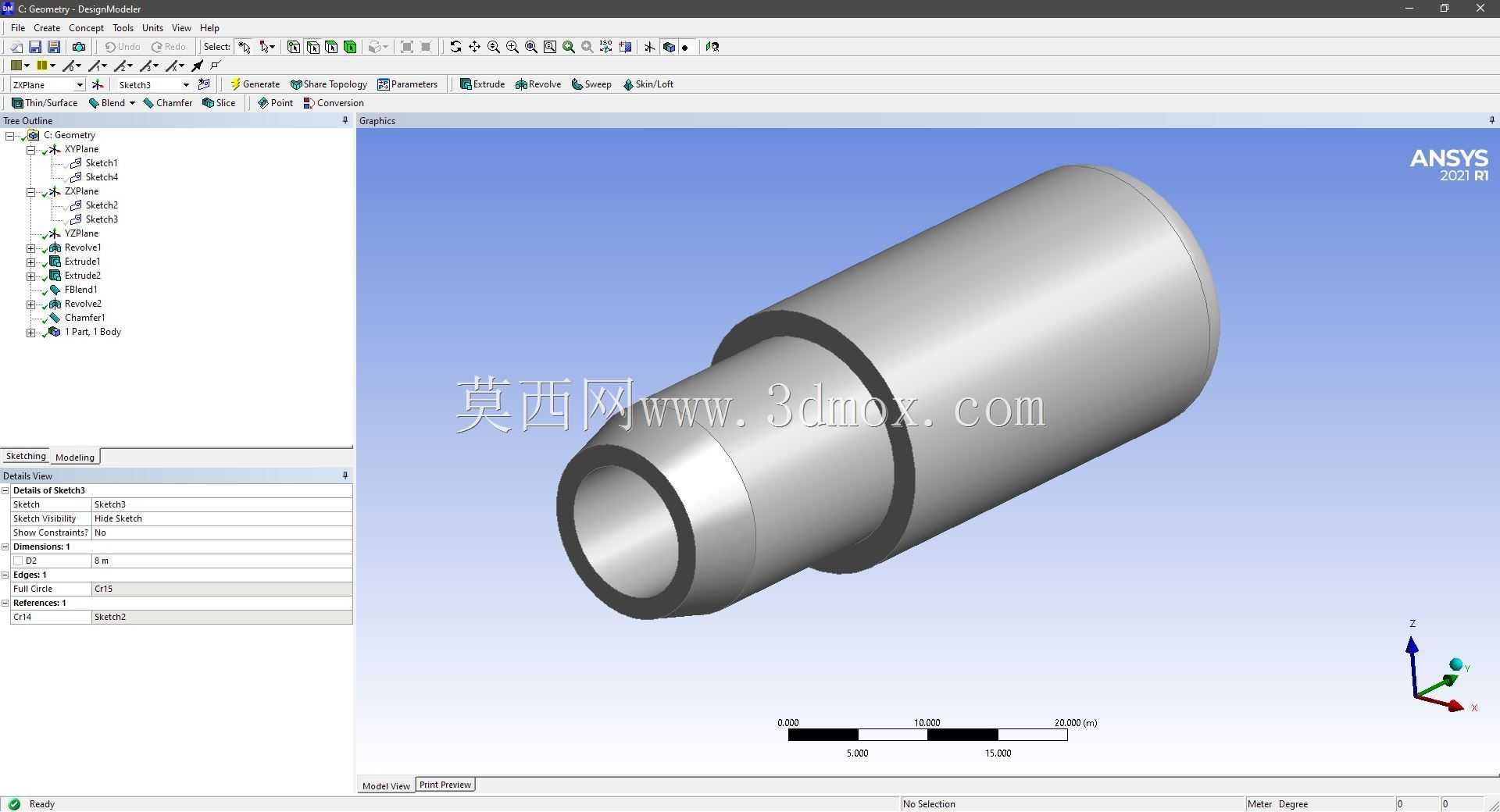Click the image capture camera icon

click(x=78, y=47)
